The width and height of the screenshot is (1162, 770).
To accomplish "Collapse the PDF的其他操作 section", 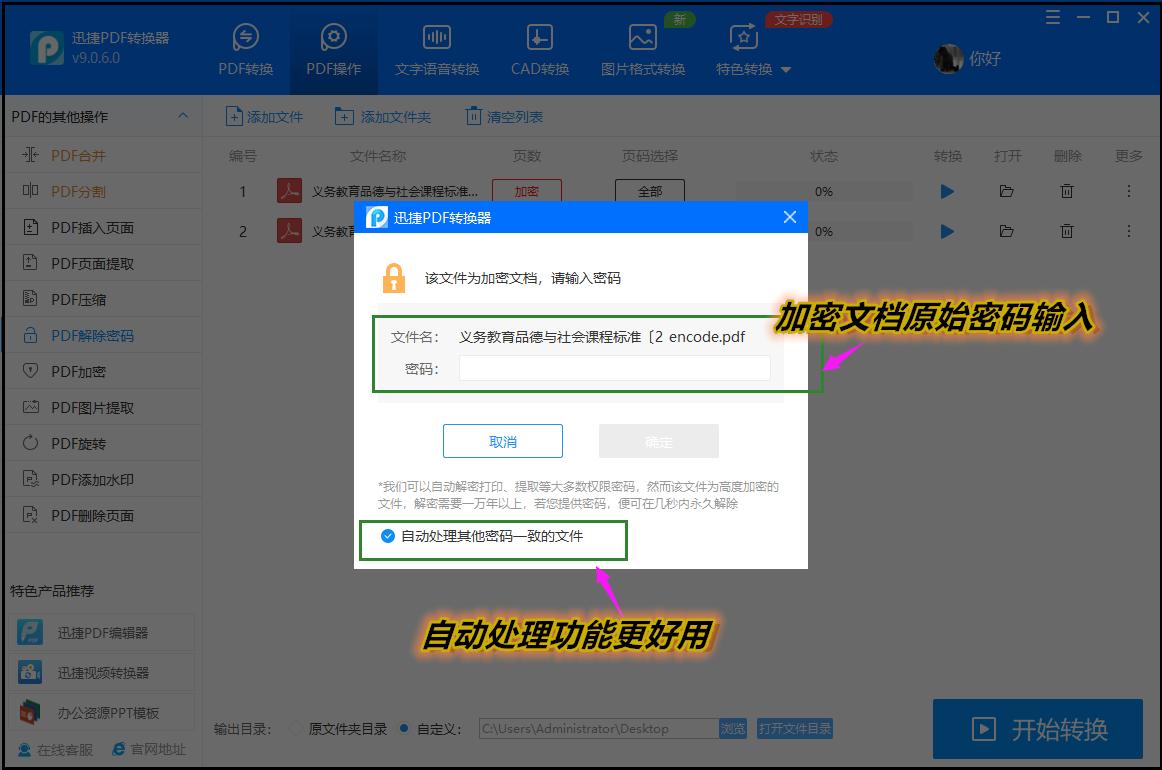I will pos(183,116).
